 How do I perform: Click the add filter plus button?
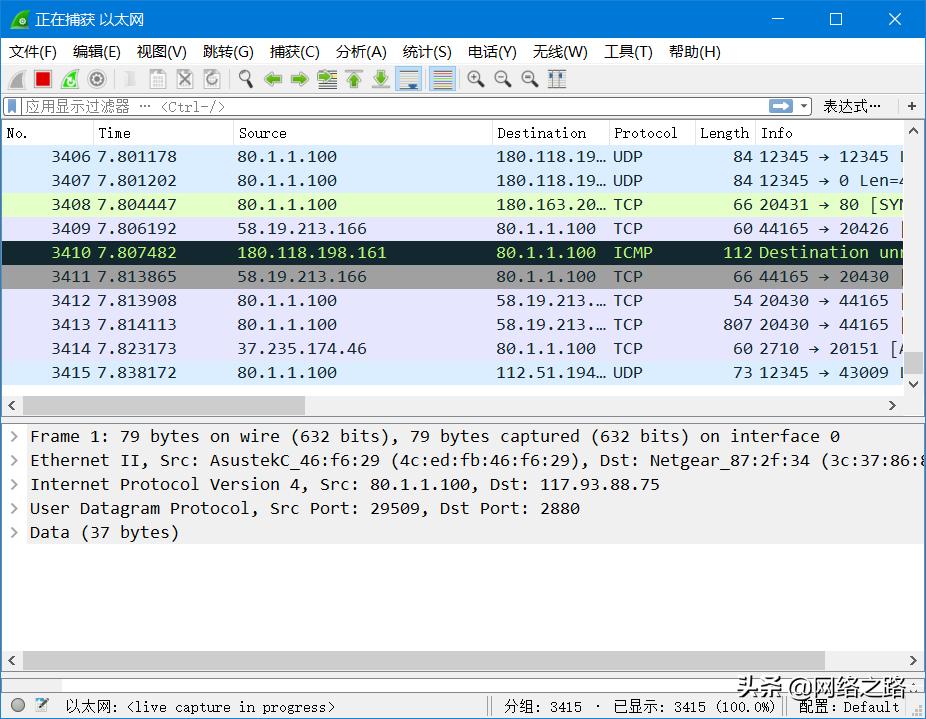coord(911,106)
